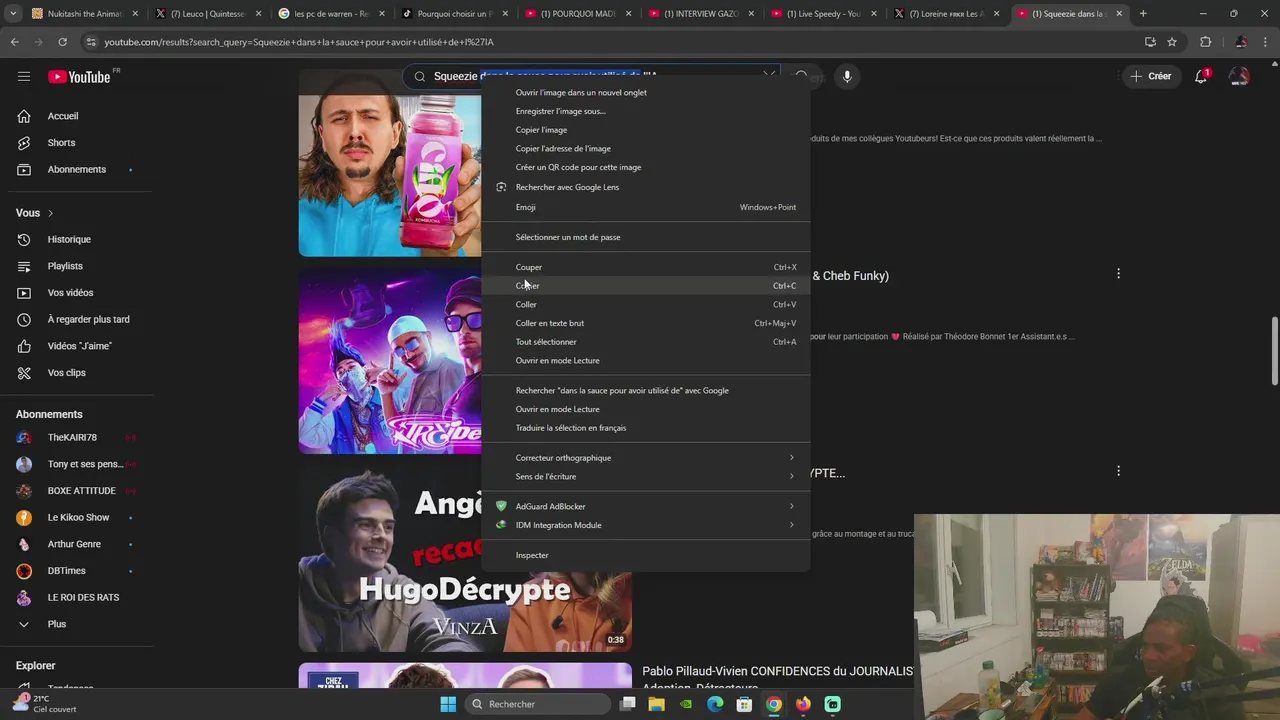Open the Chrome extensions puzzle icon

(1205, 42)
